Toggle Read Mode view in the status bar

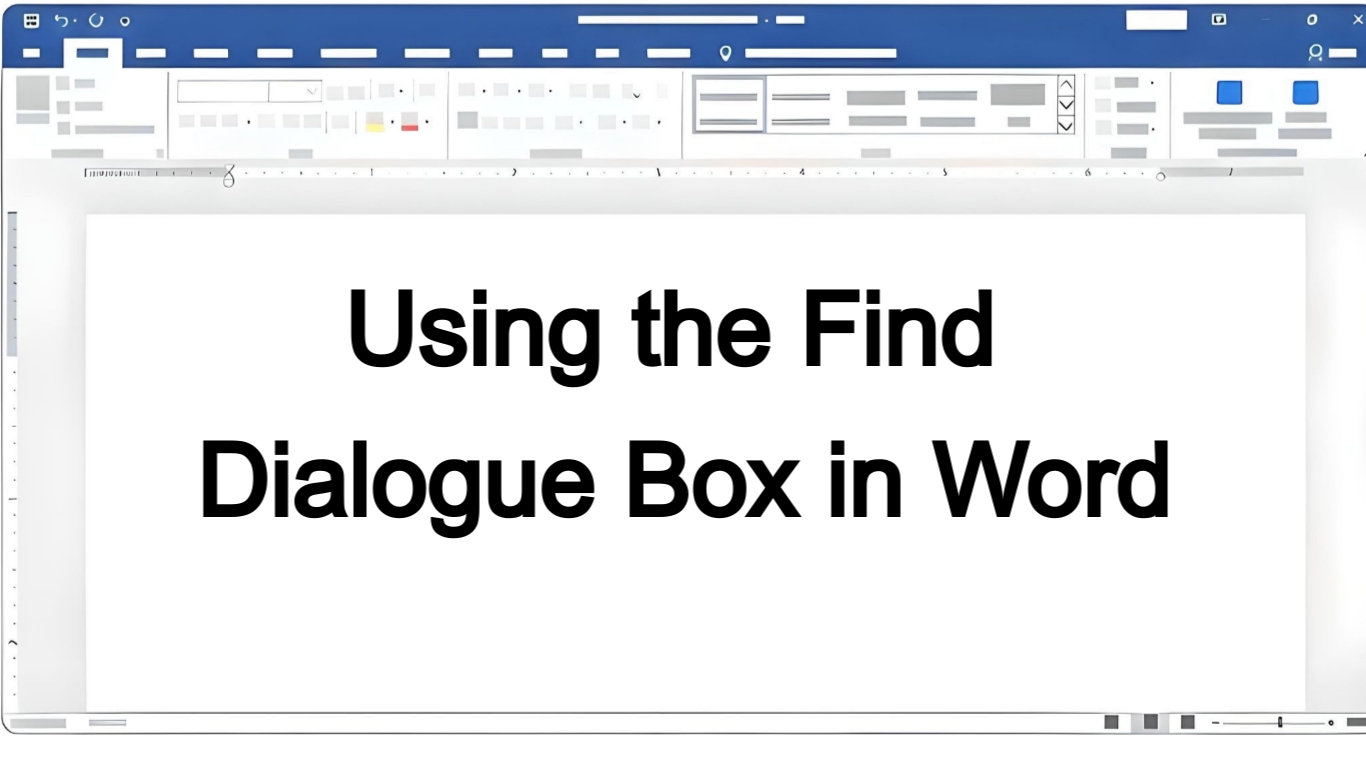click(x=1110, y=722)
